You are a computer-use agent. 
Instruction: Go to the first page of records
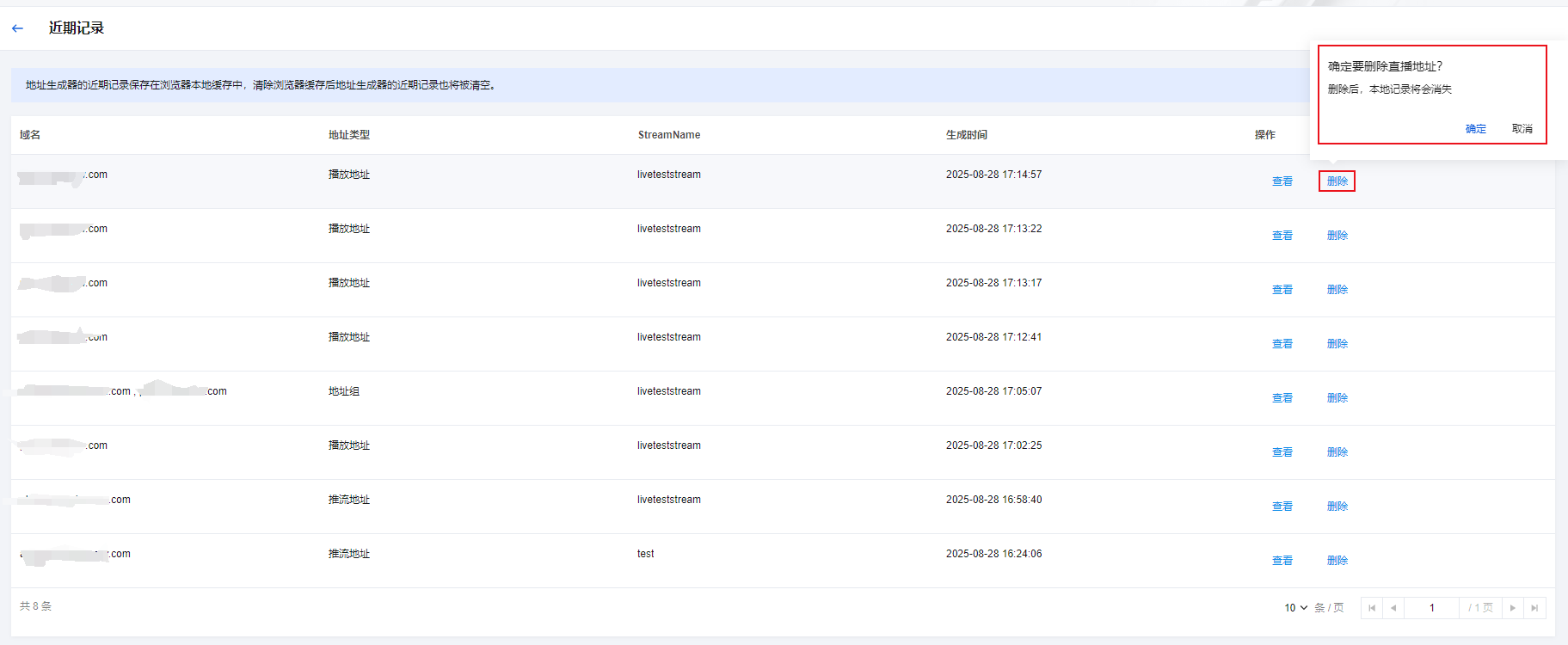(1372, 608)
